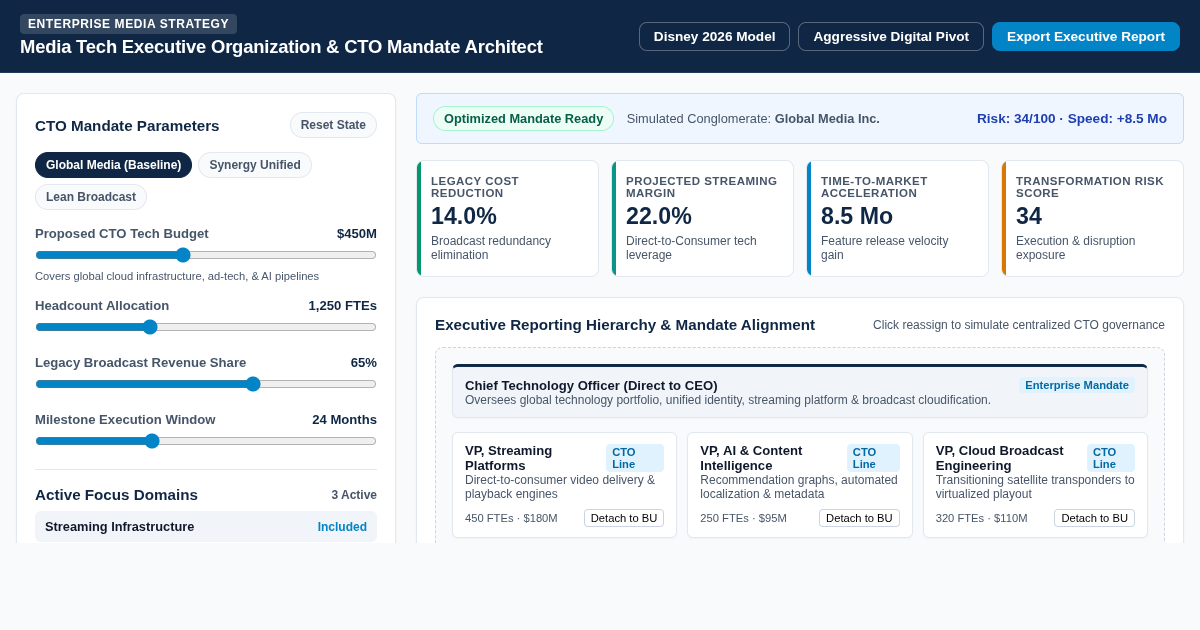Select the Chief Technology Officer header row
The width and height of the screenshot is (1200, 630).
pos(800,391)
